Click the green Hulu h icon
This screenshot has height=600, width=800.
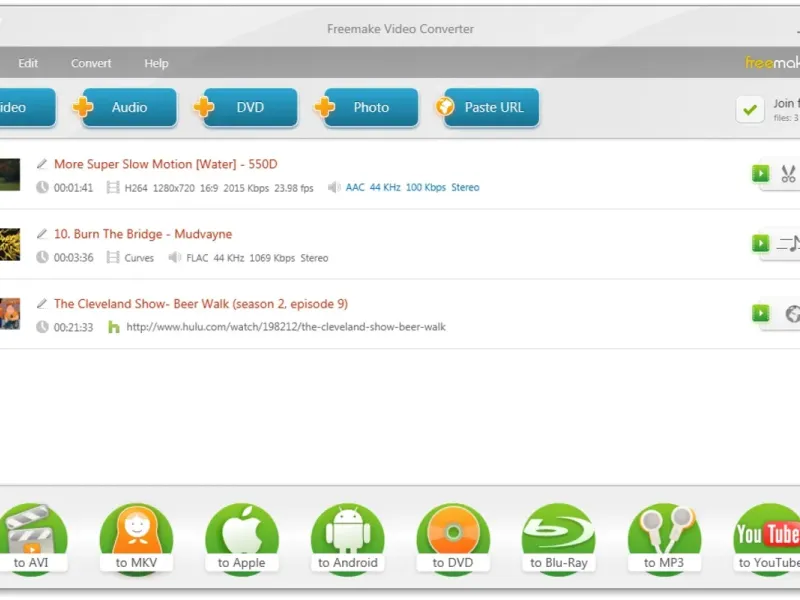click(114, 327)
